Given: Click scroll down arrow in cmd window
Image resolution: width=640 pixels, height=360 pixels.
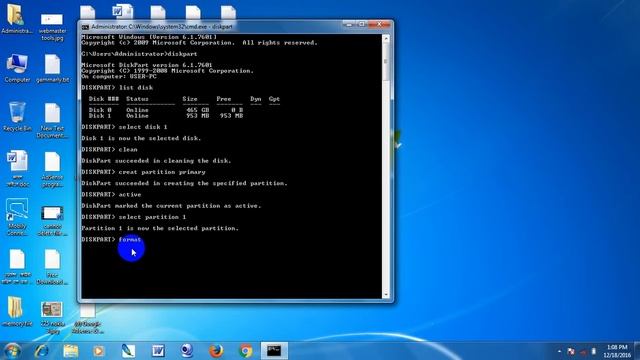Looking at the screenshot, I should 386,294.
